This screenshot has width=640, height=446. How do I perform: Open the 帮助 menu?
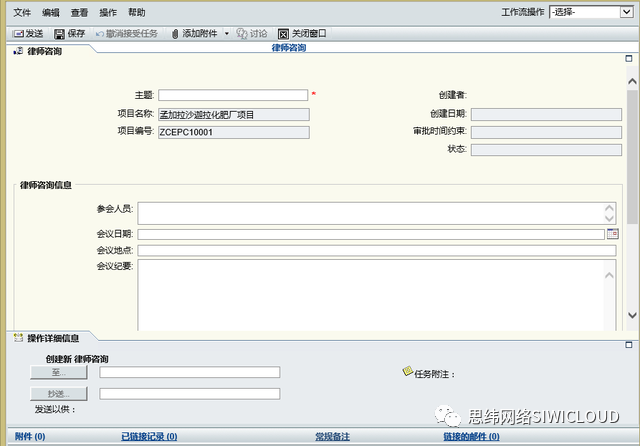[137, 13]
